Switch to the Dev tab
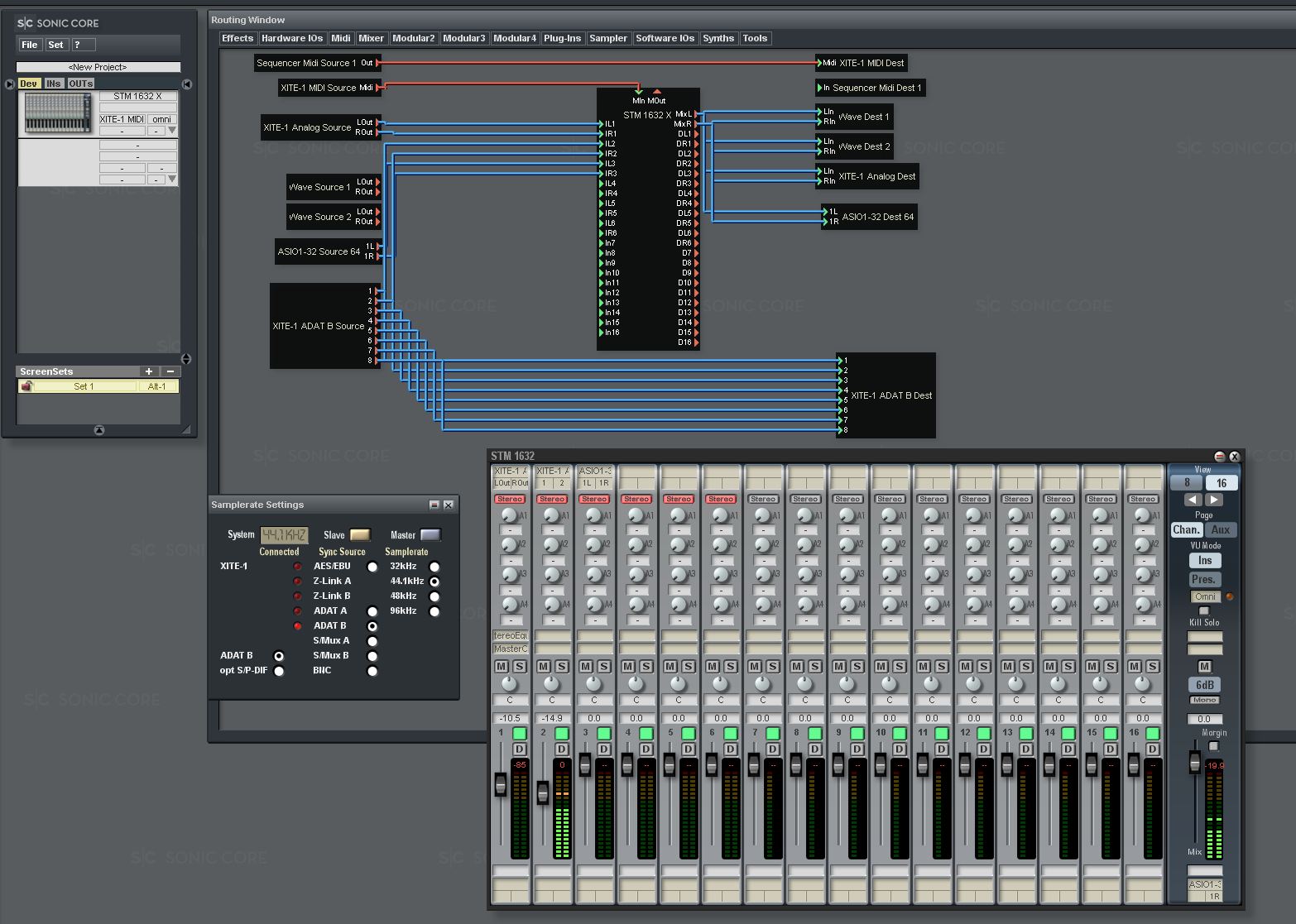Screen dimensions: 1296x924 click(x=29, y=84)
